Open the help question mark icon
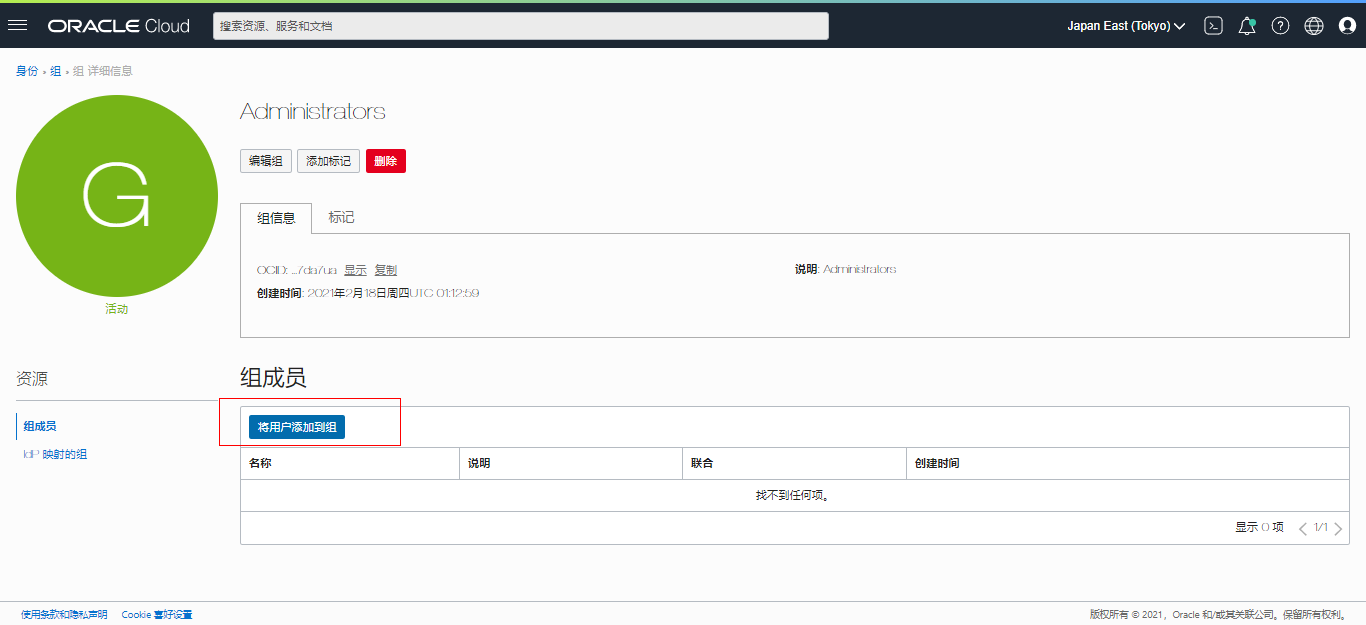 coord(1280,26)
